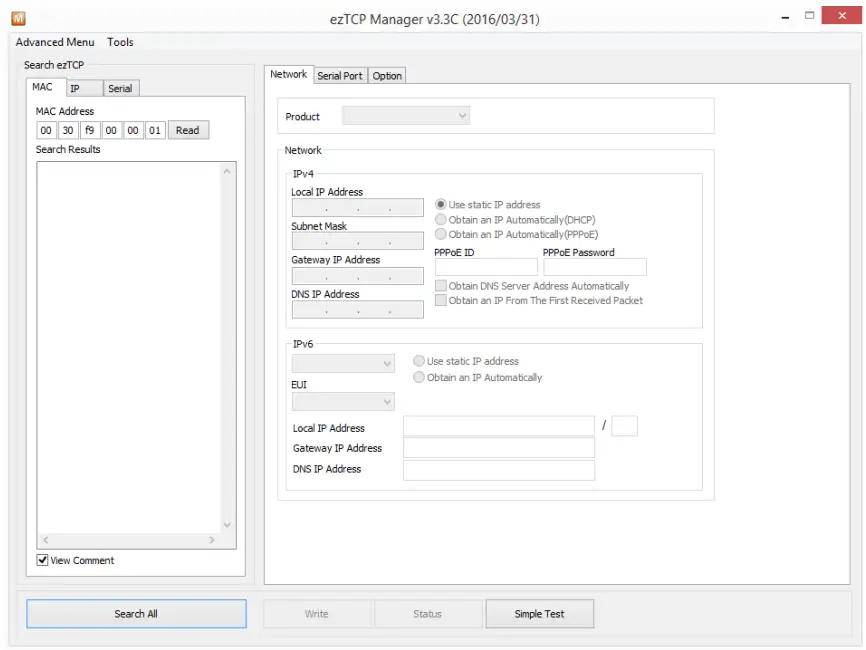
Task: Click the PPPoE ID input field
Action: click(486, 267)
